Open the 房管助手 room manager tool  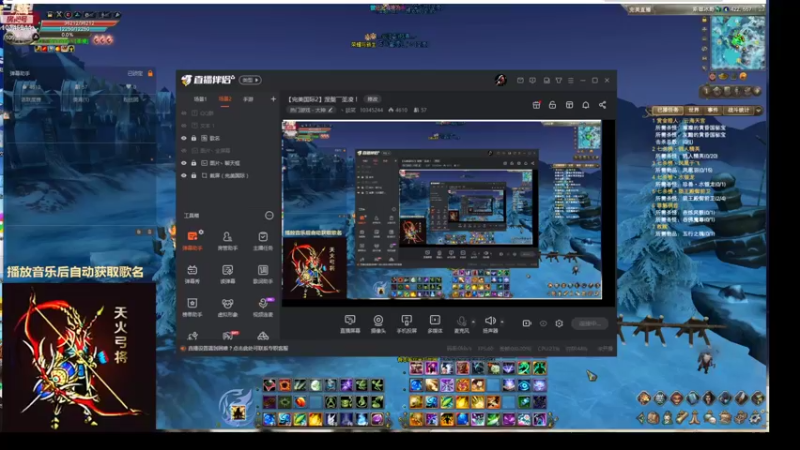click(x=227, y=240)
